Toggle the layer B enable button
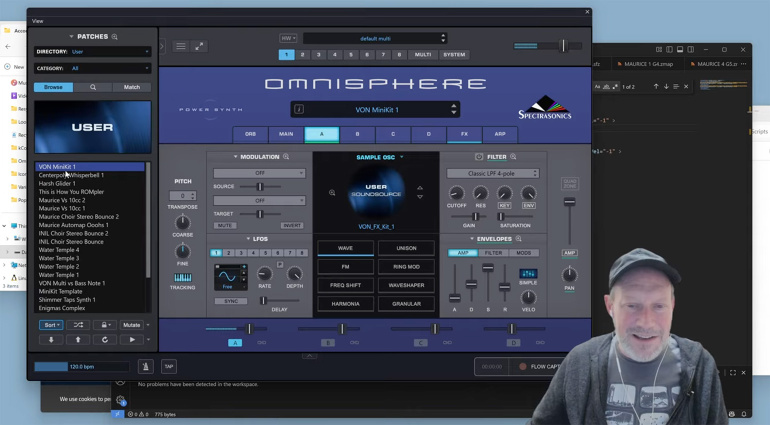Screen dimensions: 770x425 pyautogui.click(x=328, y=342)
